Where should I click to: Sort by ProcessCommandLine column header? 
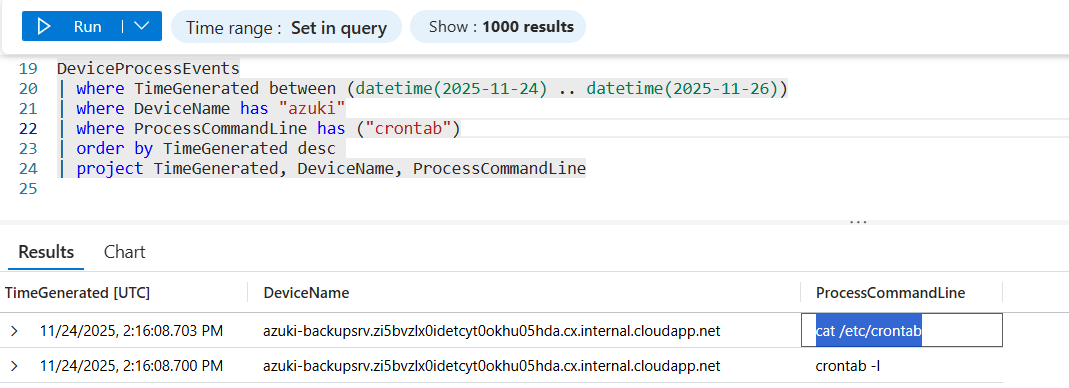890,293
